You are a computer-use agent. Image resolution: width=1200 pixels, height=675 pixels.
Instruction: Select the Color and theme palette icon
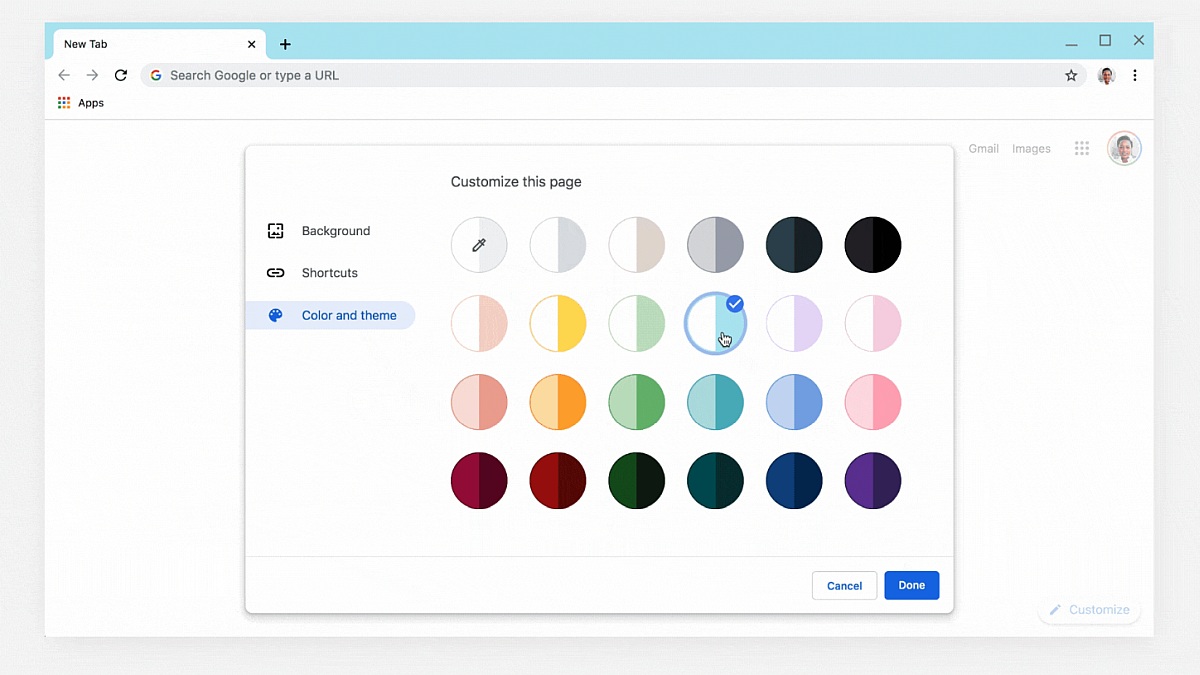(x=275, y=315)
